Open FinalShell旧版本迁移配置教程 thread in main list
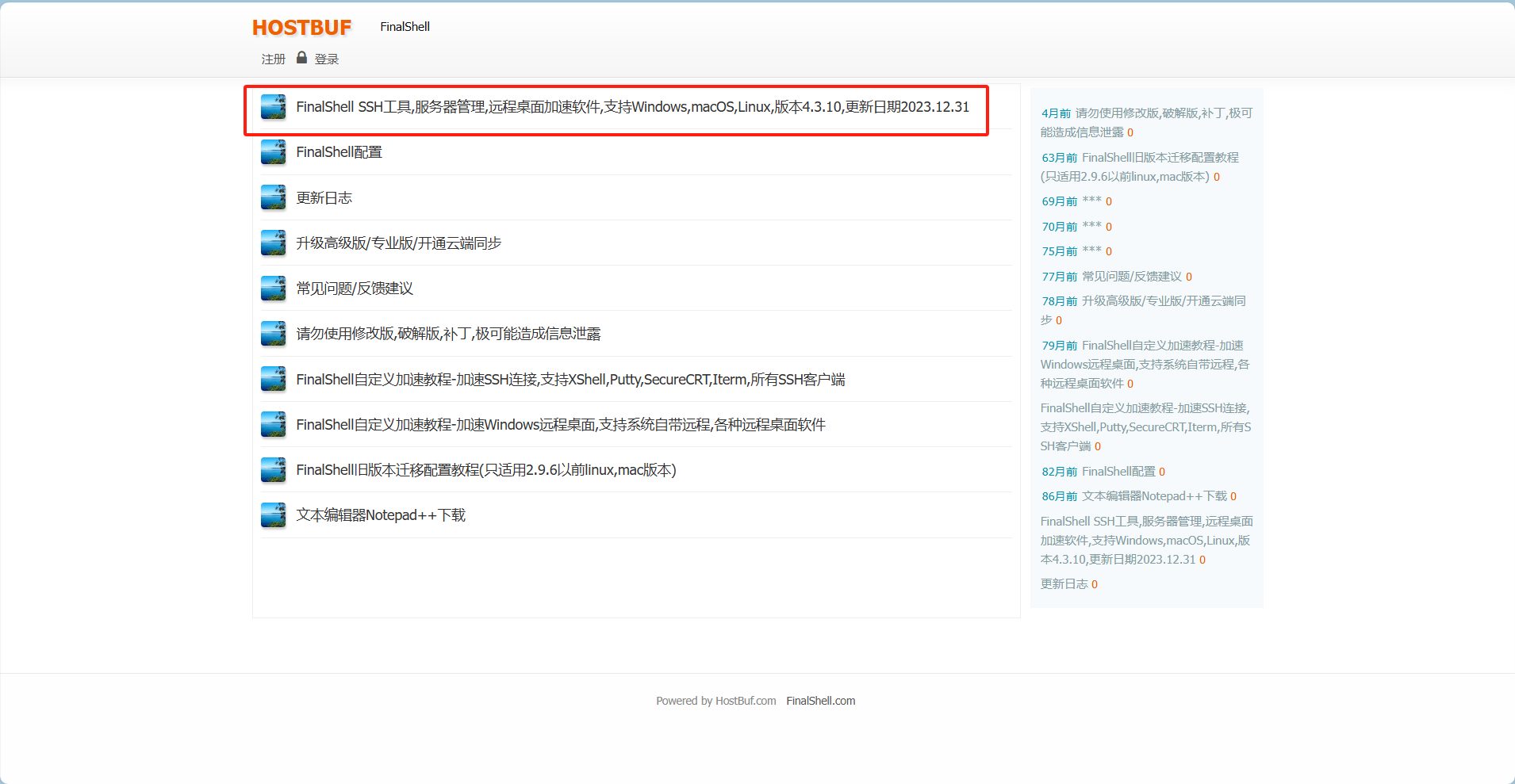The height and width of the screenshot is (784, 1515). (x=486, y=470)
